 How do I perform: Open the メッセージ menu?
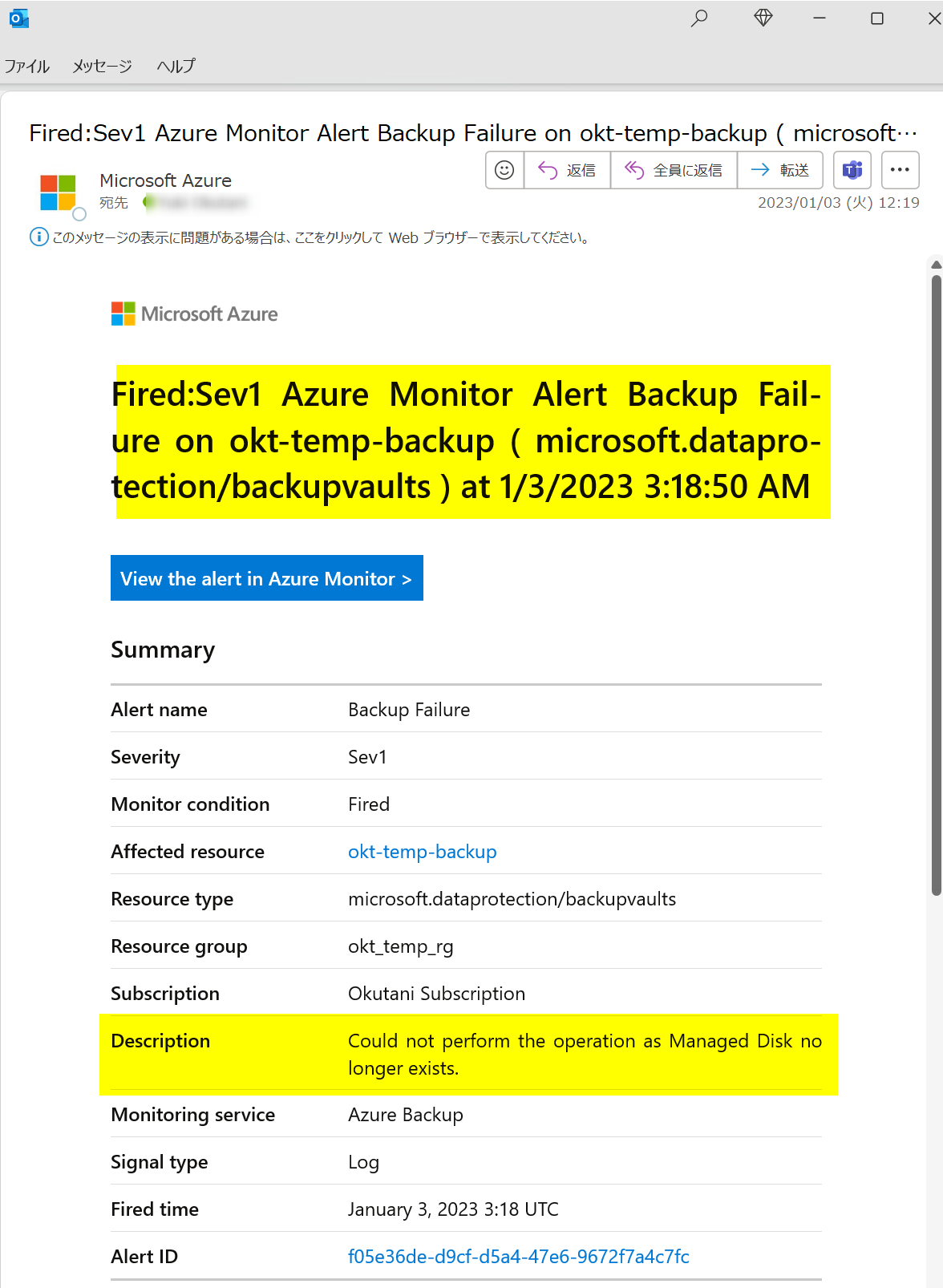tap(103, 67)
